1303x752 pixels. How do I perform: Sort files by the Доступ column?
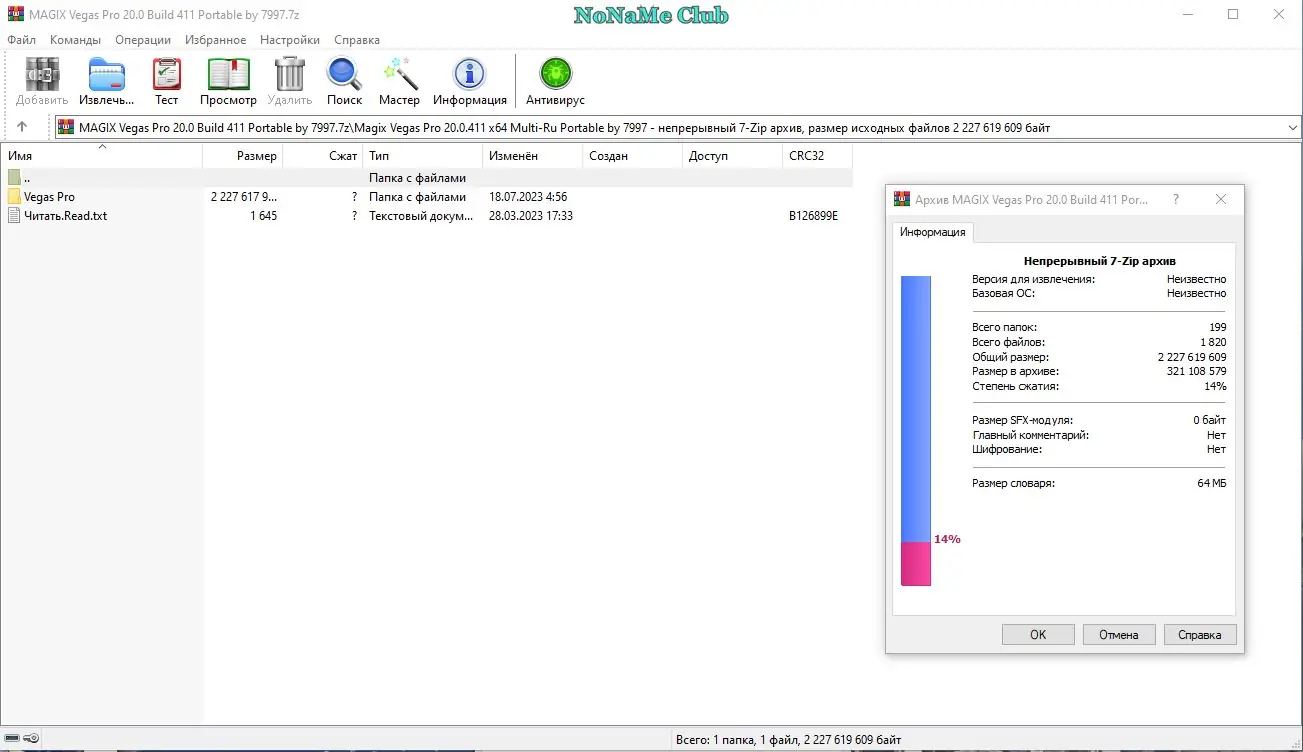733,156
